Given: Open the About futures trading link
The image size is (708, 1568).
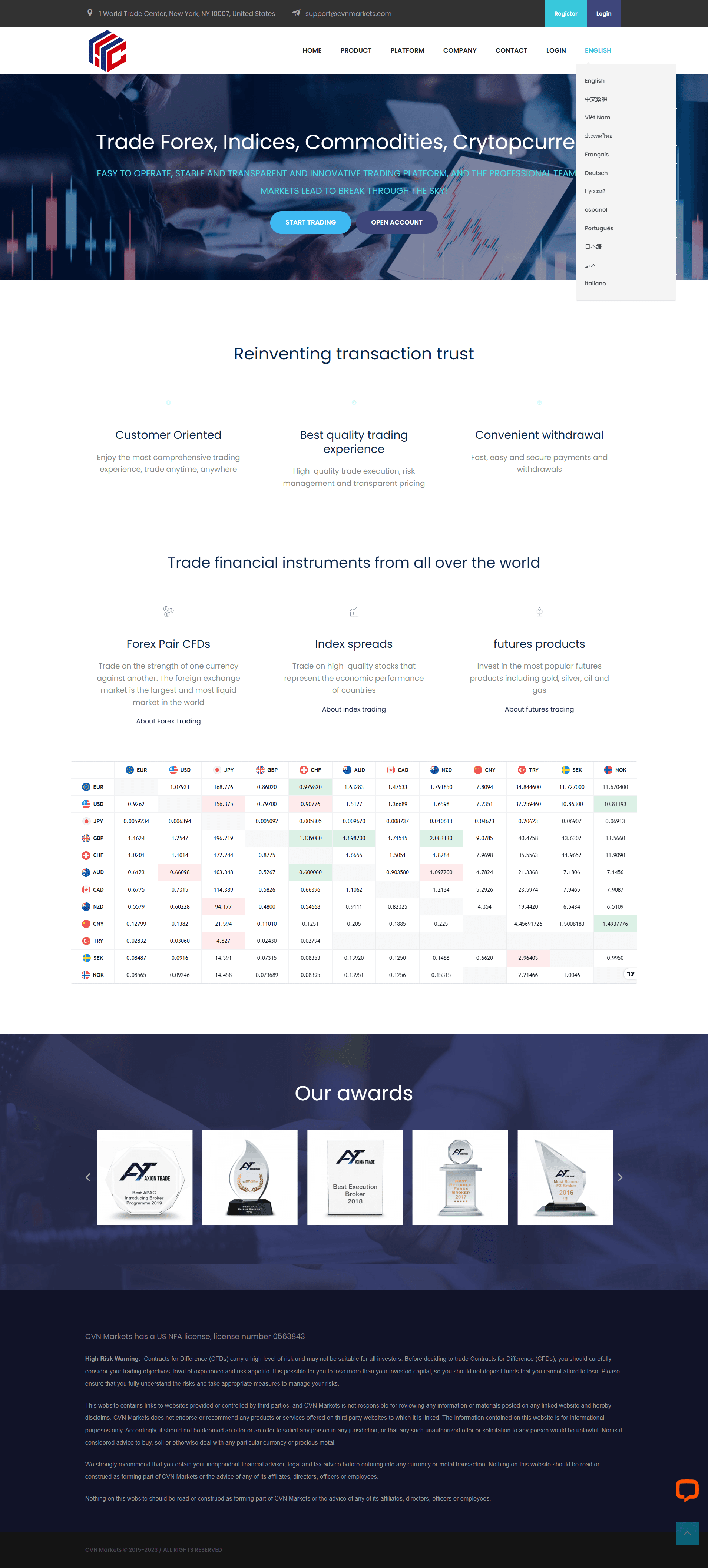Looking at the screenshot, I should [539, 709].
